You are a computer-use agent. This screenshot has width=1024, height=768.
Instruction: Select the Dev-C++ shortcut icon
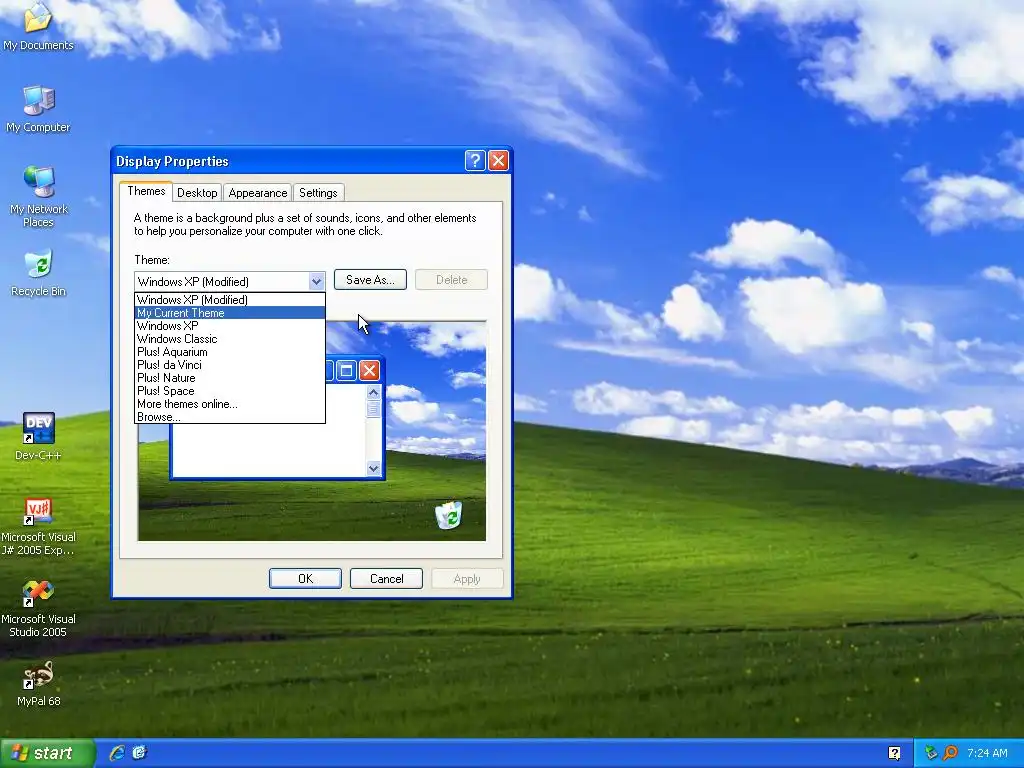click(38, 436)
